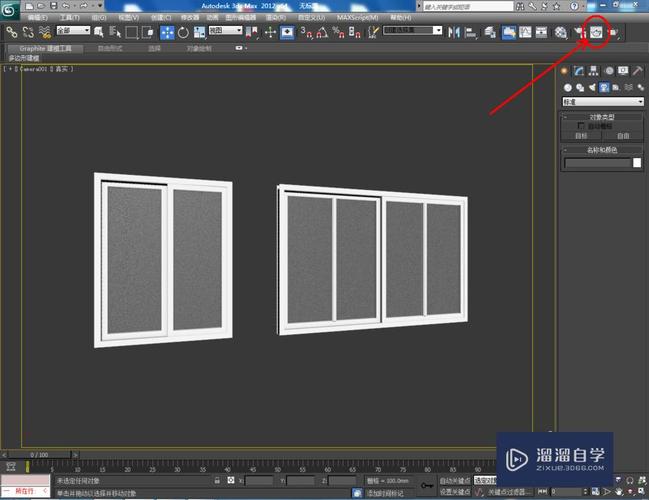
Task: Open the 视图 reference coordinate dropdown
Action: pyautogui.click(x=225, y=31)
